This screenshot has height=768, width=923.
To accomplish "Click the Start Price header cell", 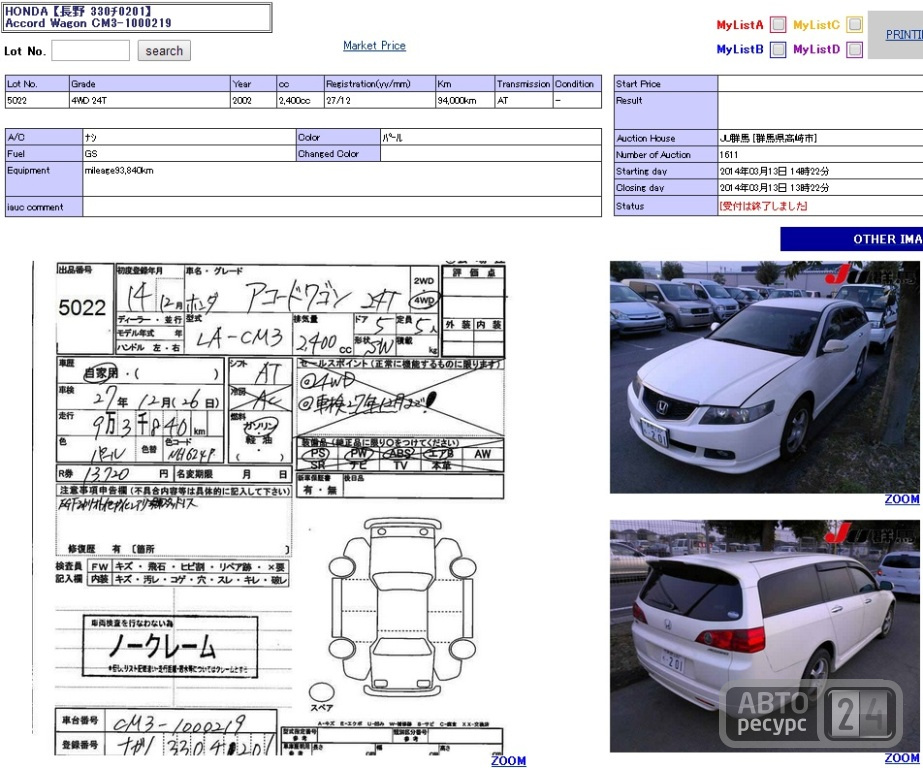I will pyautogui.click(x=665, y=84).
